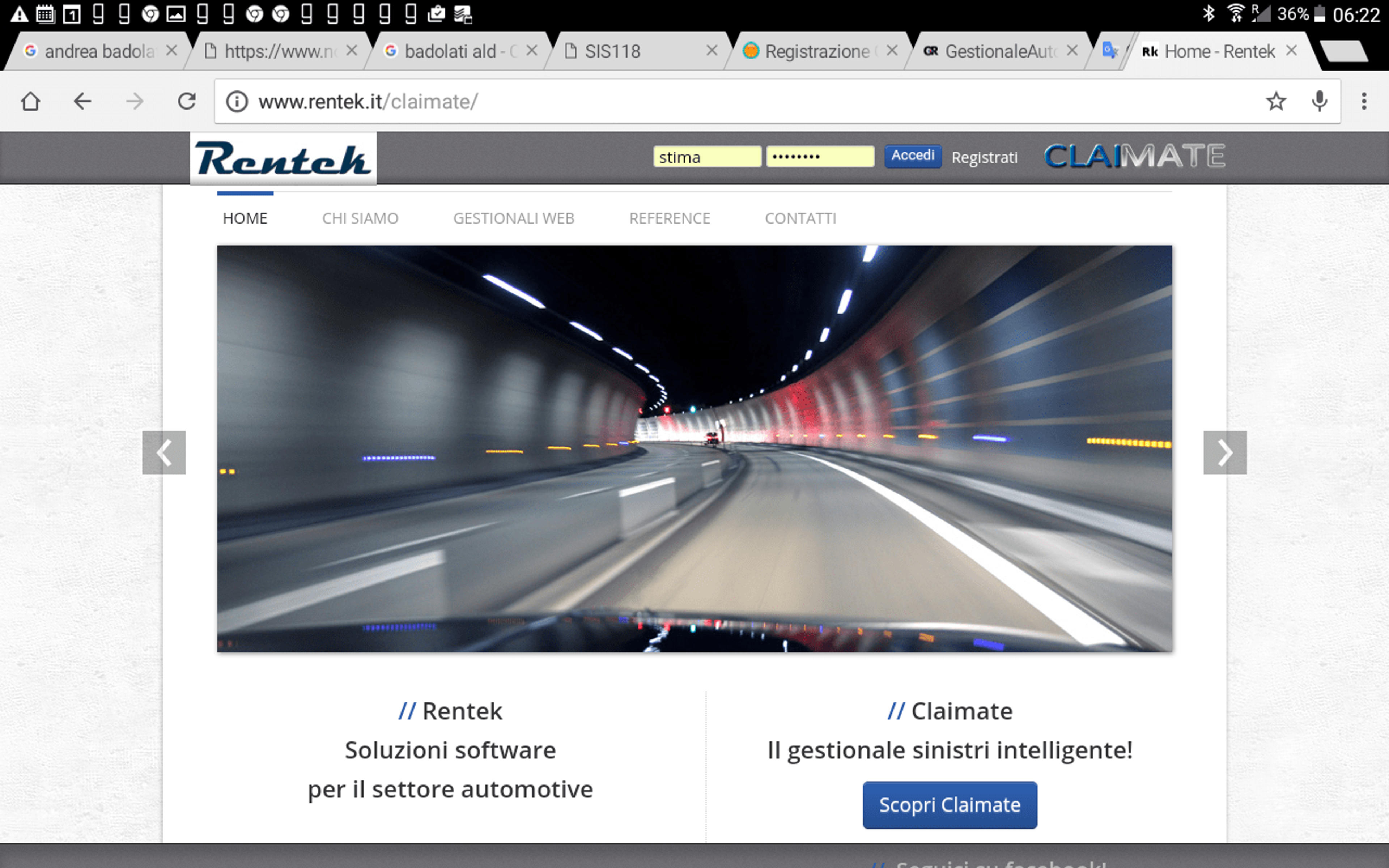
Task: Click the Claimate logo in header
Action: click(1134, 157)
